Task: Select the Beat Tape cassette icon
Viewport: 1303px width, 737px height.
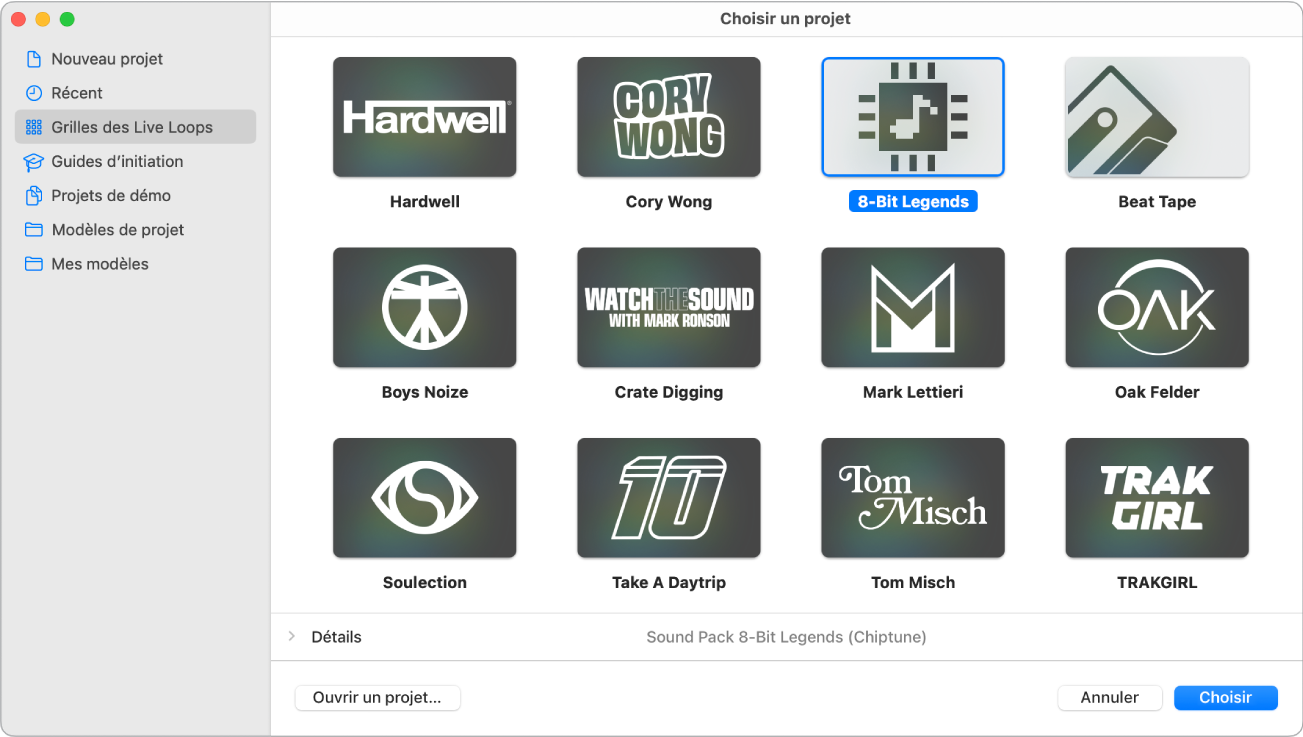Action: [1156, 117]
